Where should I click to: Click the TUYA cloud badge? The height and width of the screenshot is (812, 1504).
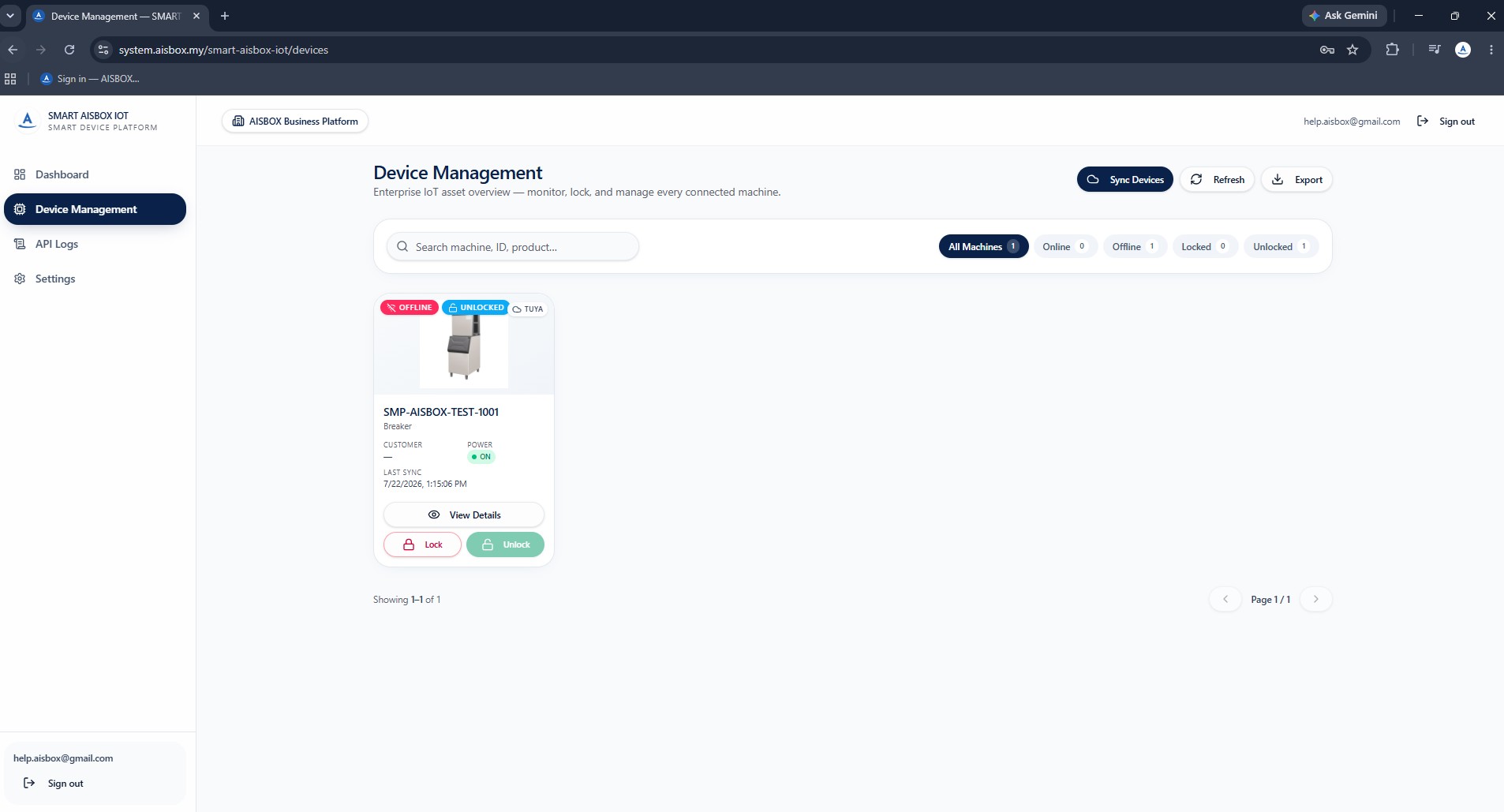(528, 309)
